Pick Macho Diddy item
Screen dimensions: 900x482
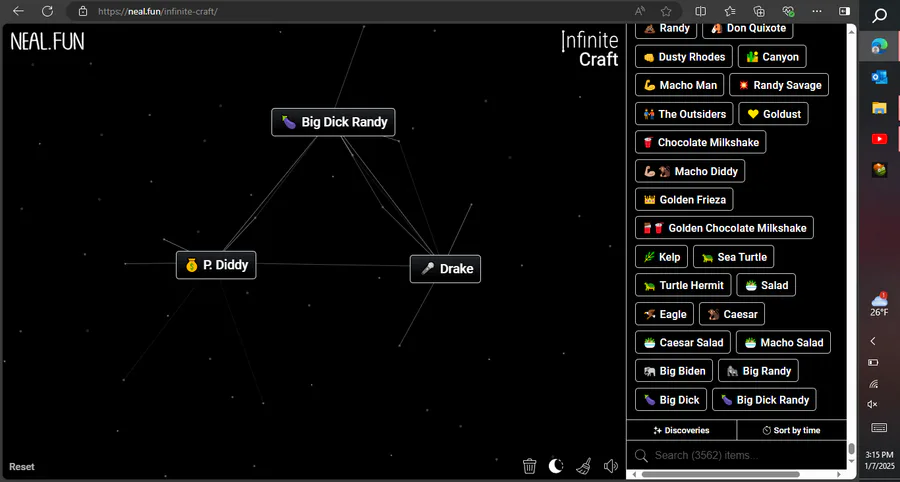tap(690, 171)
